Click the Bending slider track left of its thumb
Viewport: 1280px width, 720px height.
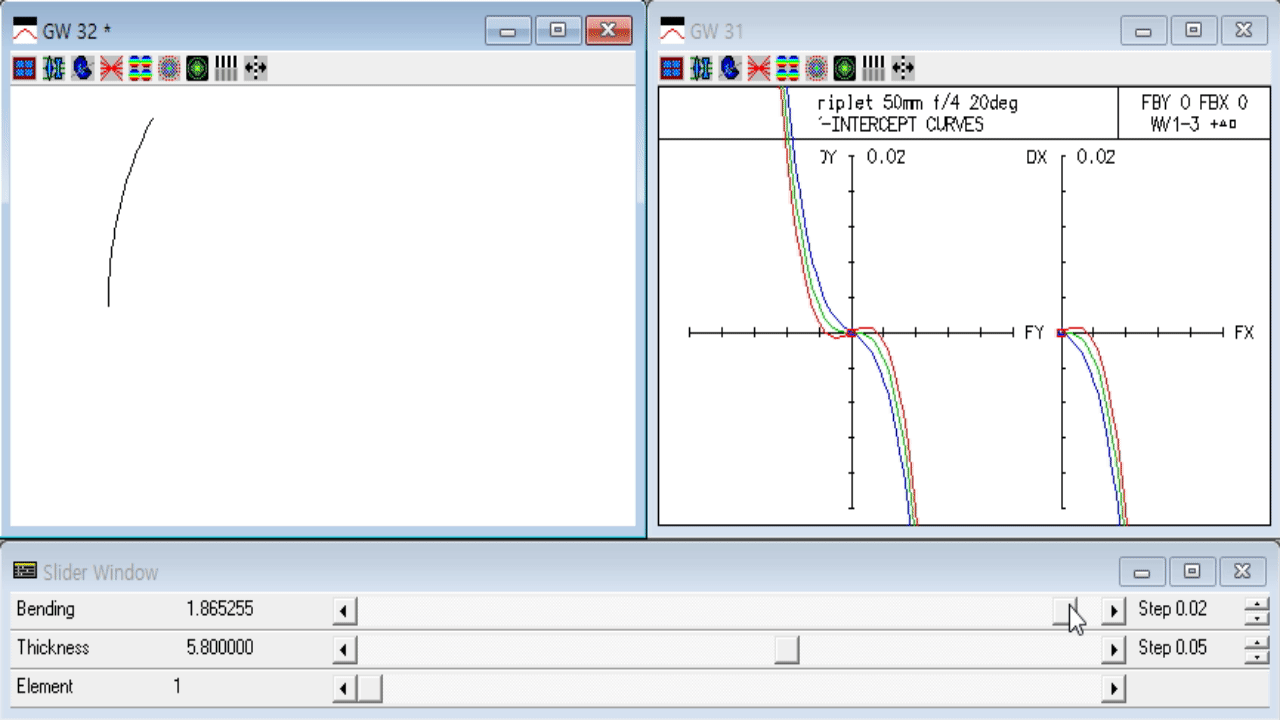tap(705, 610)
